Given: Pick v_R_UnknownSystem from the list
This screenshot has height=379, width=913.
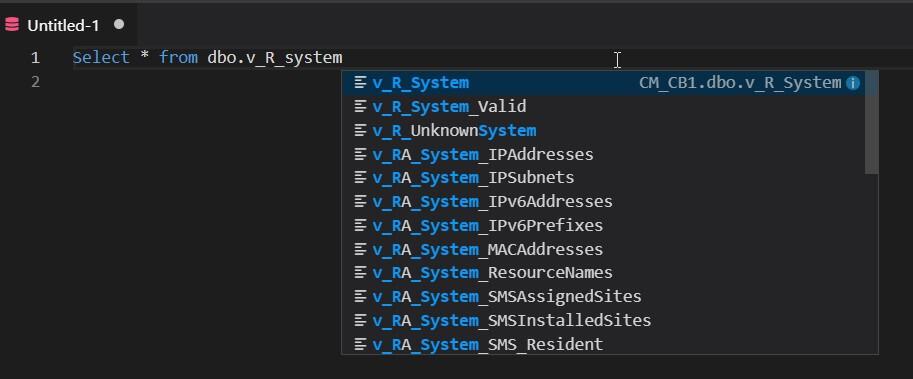Looking at the screenshot, I should click(x=603, y=130).
